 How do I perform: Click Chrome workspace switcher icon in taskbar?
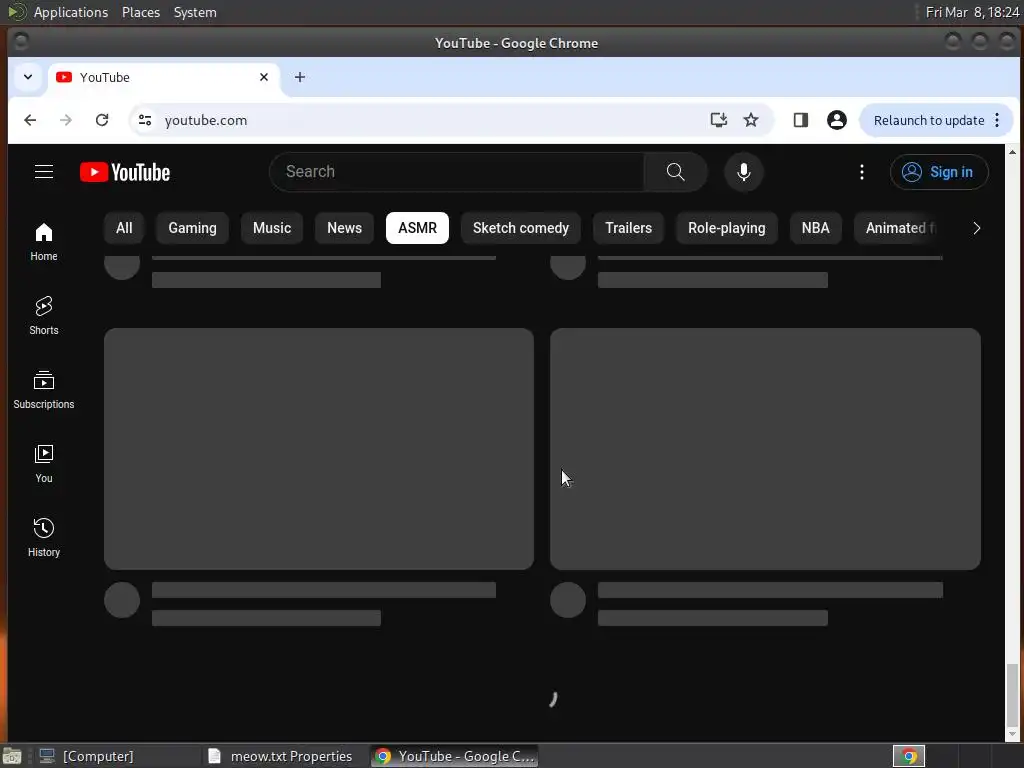[908, 756]
